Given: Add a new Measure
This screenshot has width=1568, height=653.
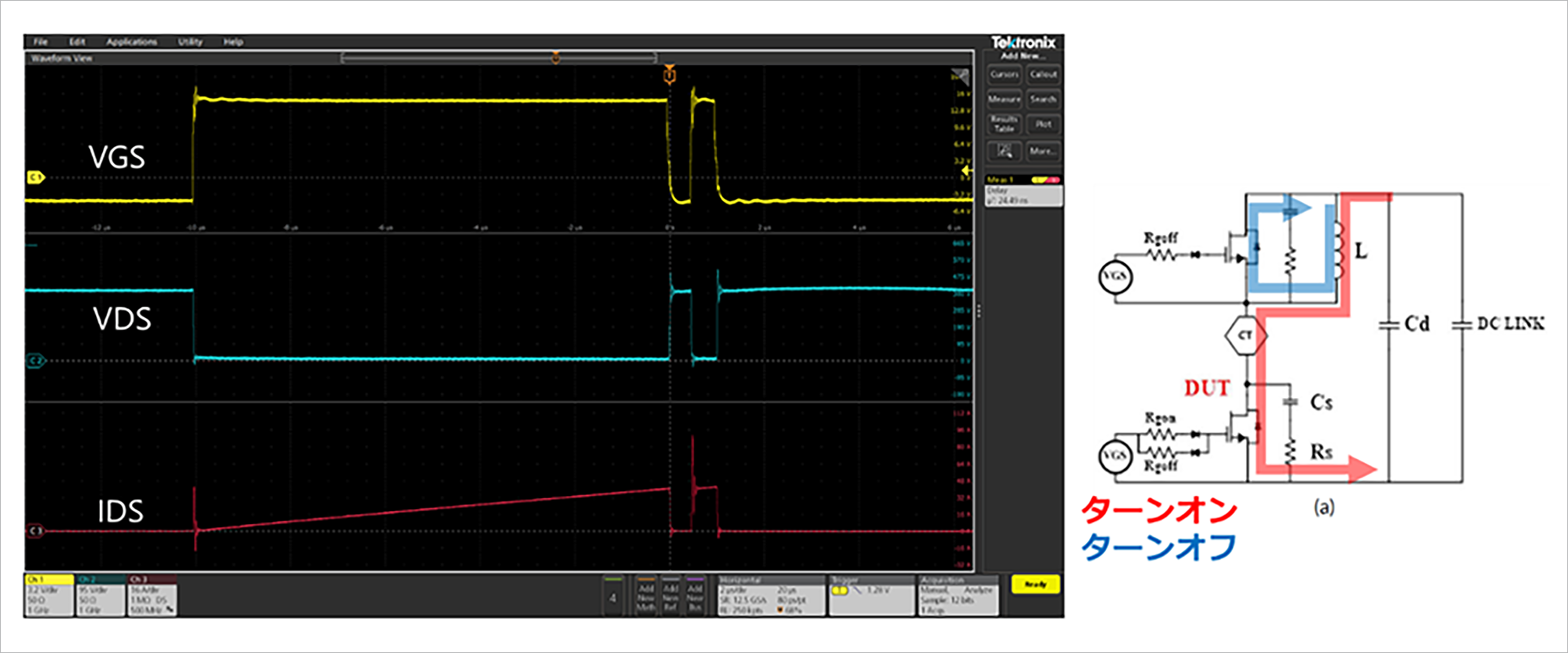Looking at the screenshot, I should [x=1004, y=99].
